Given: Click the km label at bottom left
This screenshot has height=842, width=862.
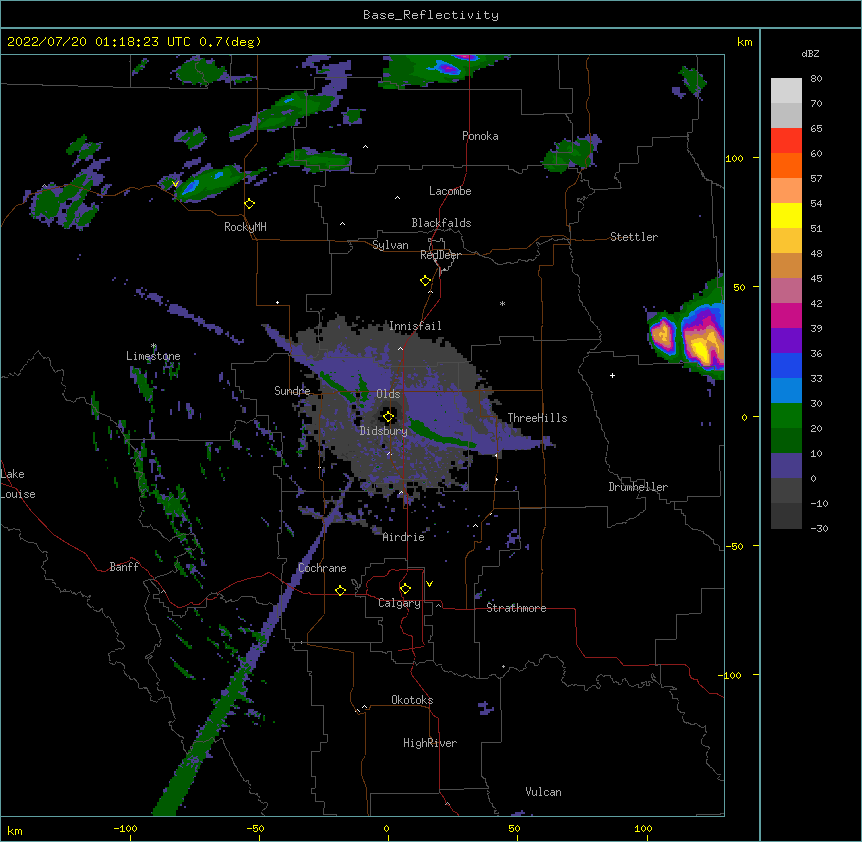Looking at the screenshot, I should click(x=15, y=830).
